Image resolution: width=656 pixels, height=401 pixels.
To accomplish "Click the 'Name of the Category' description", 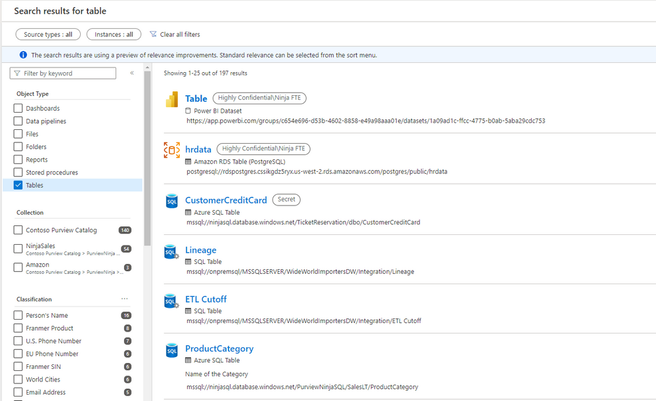I will 216,374.
